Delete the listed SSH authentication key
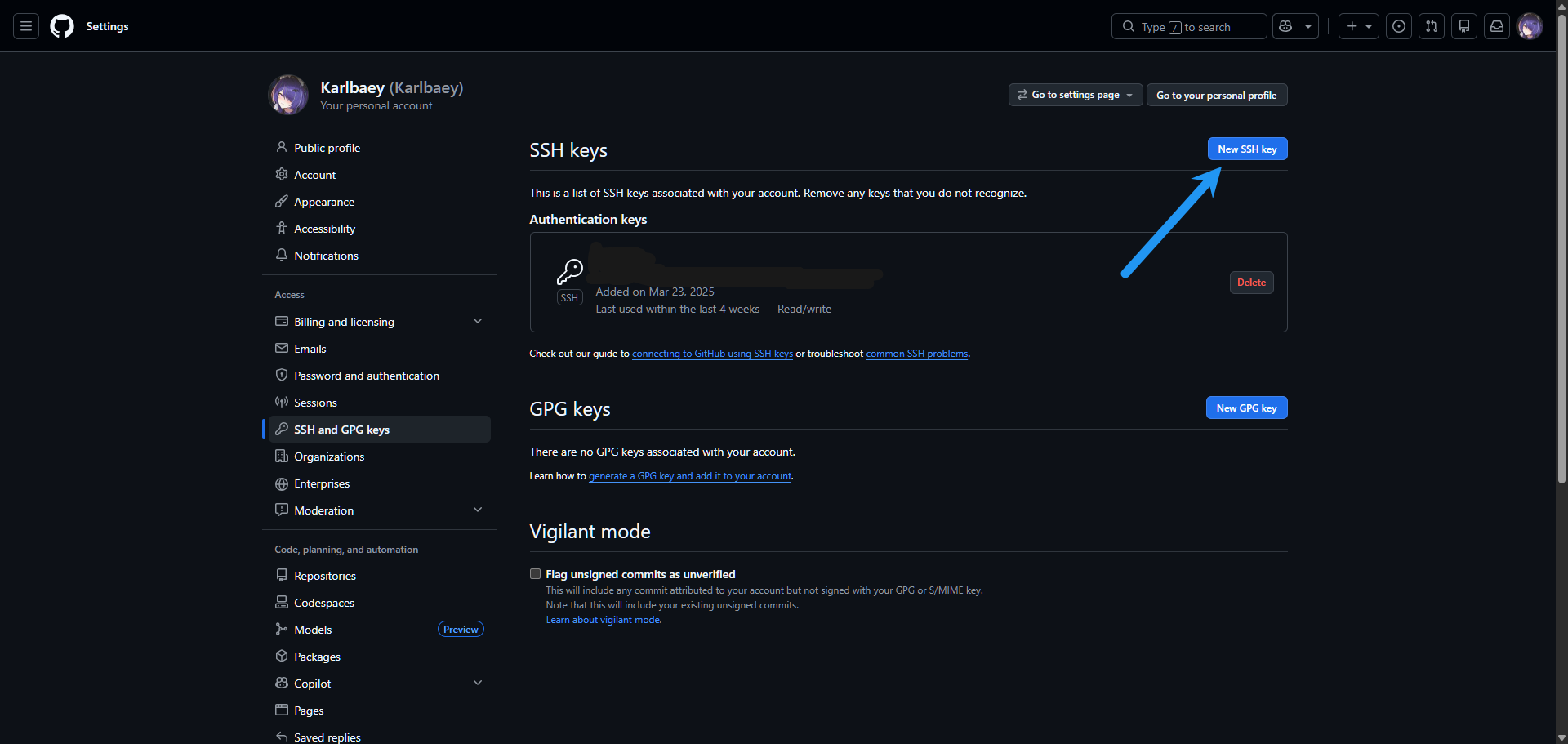The height and width of the screenshot is (744, 1568). pos(1251,283)
